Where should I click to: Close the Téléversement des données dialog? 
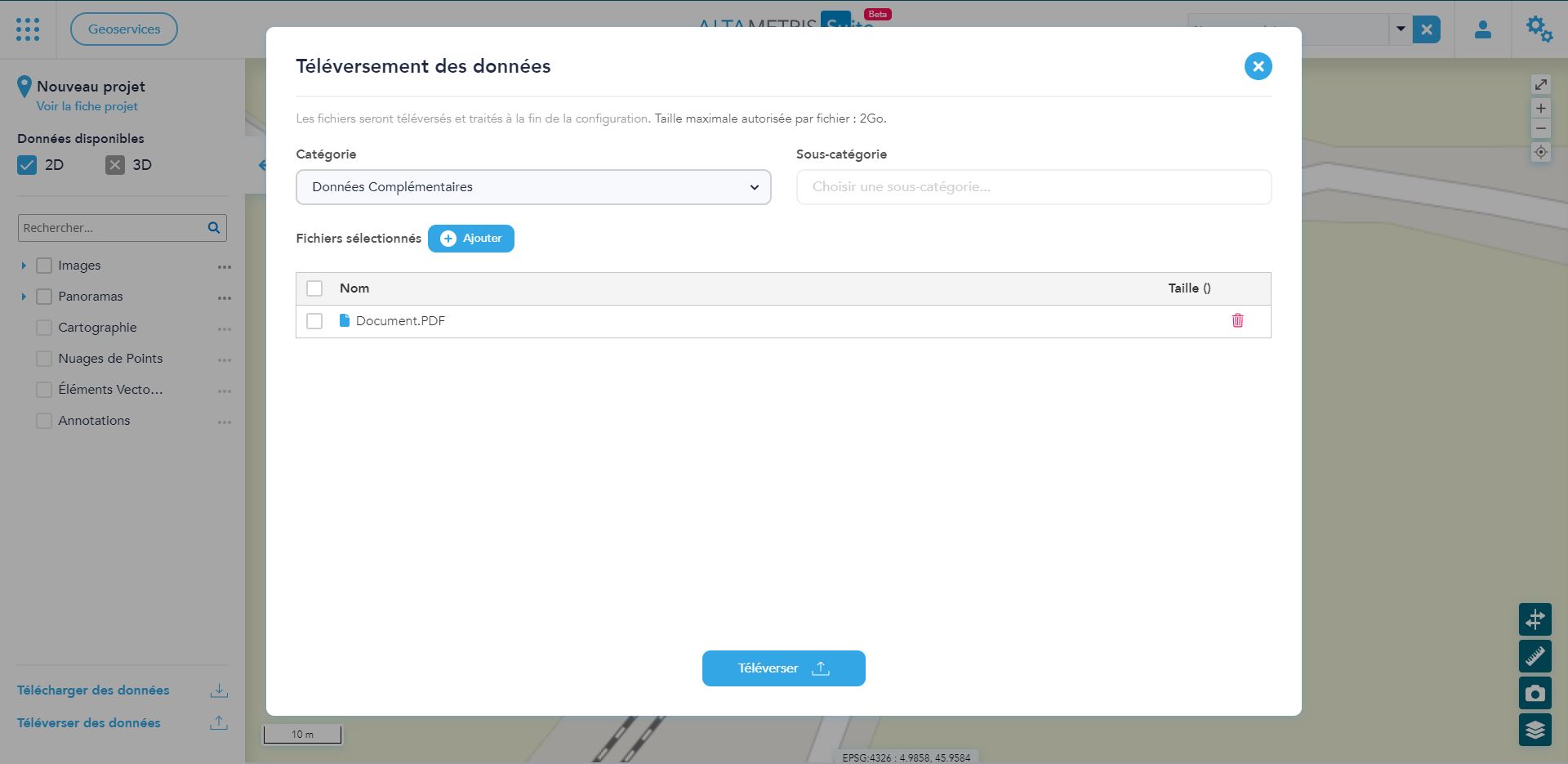pos(1258,66)
